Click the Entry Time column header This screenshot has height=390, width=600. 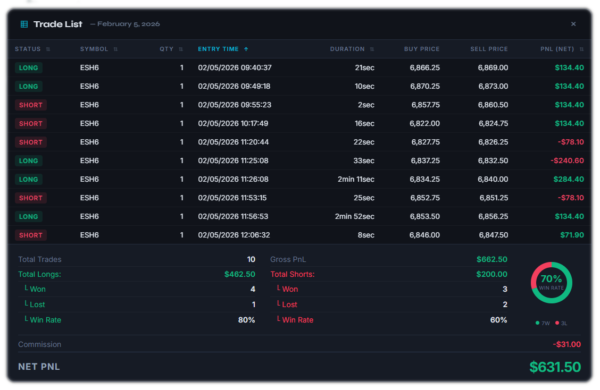(x=218, y=49)
